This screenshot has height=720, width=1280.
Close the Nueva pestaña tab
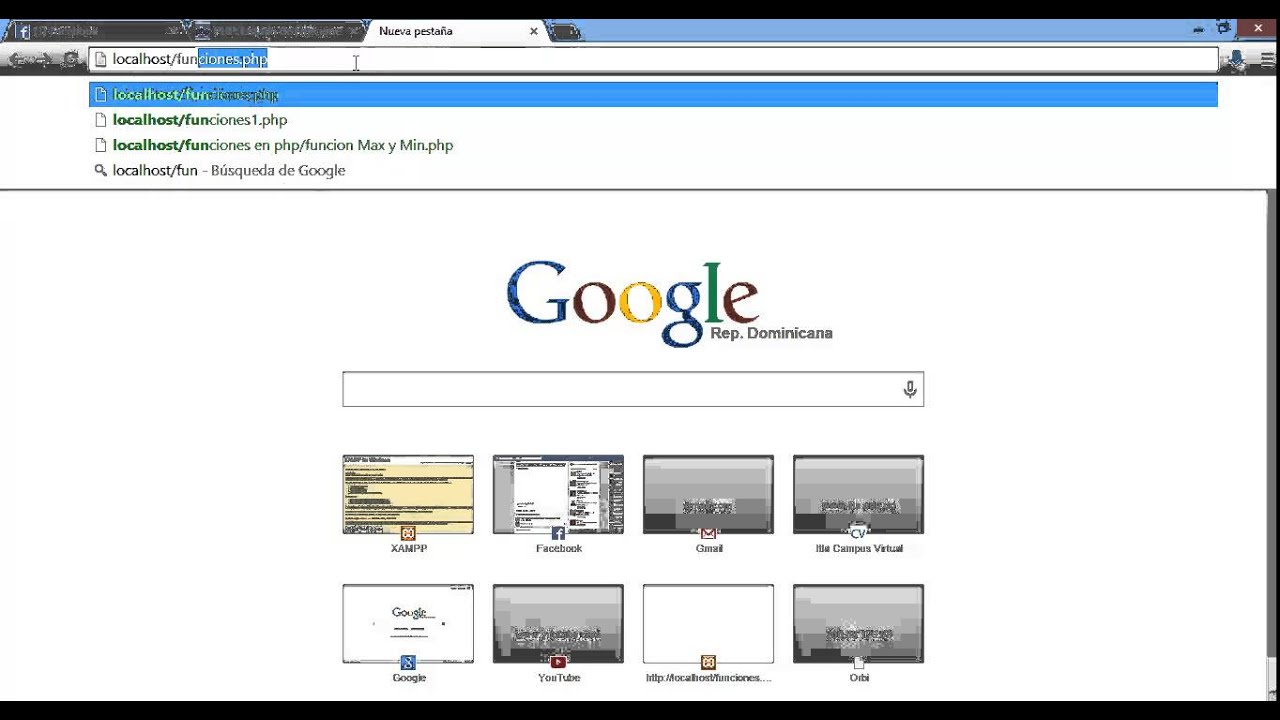[534, 31]
